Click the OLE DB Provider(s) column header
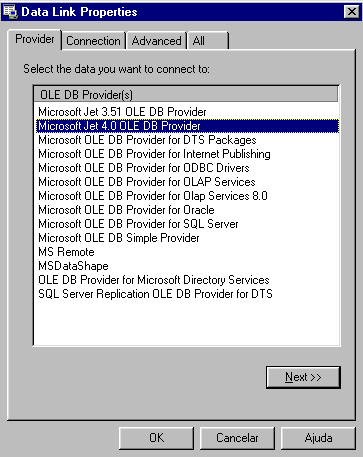The width and height of the screenshot is (363, 457). pos(186,94)
